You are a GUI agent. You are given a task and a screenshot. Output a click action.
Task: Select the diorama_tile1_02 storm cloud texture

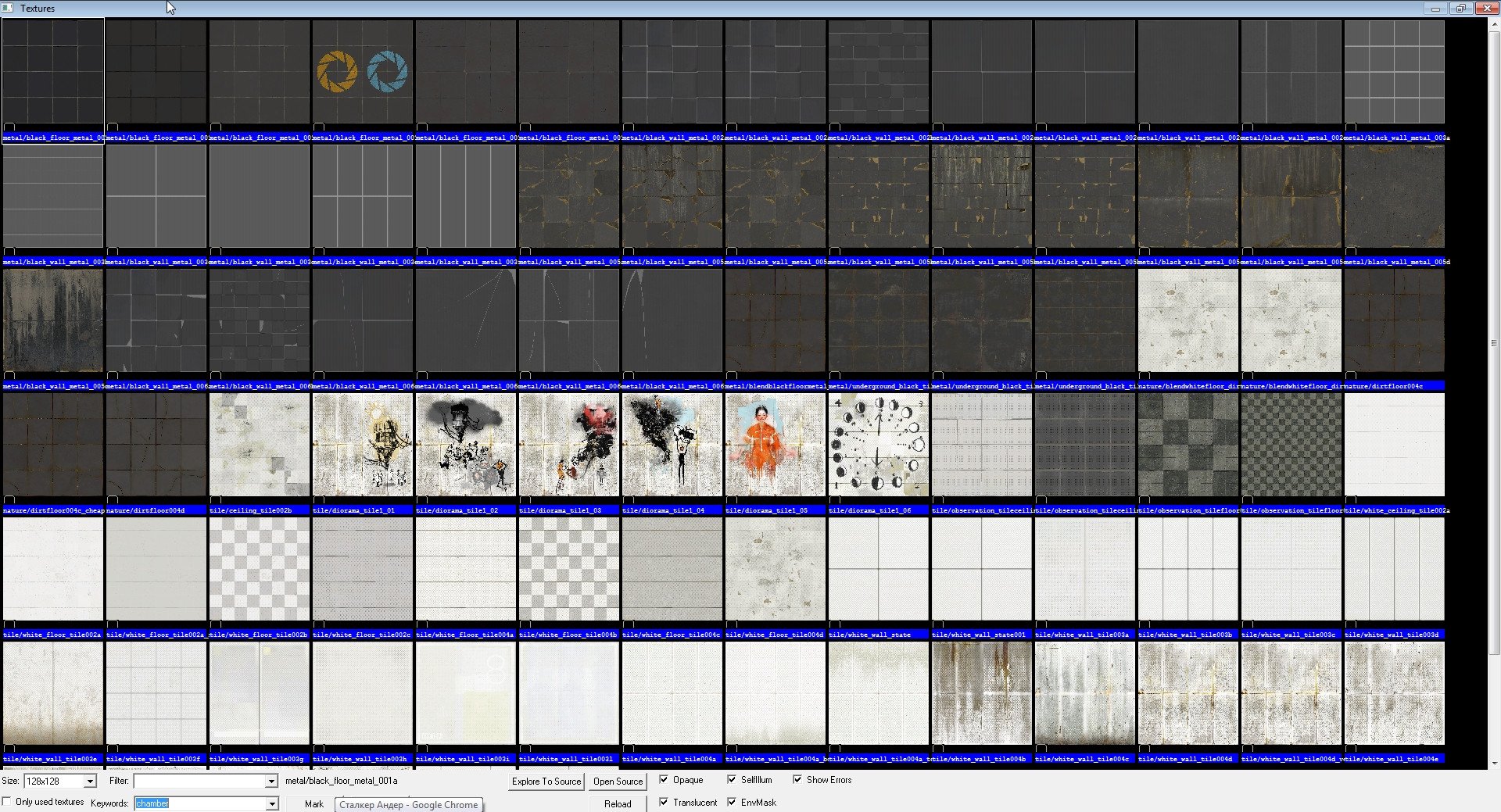tap(465, 445)
